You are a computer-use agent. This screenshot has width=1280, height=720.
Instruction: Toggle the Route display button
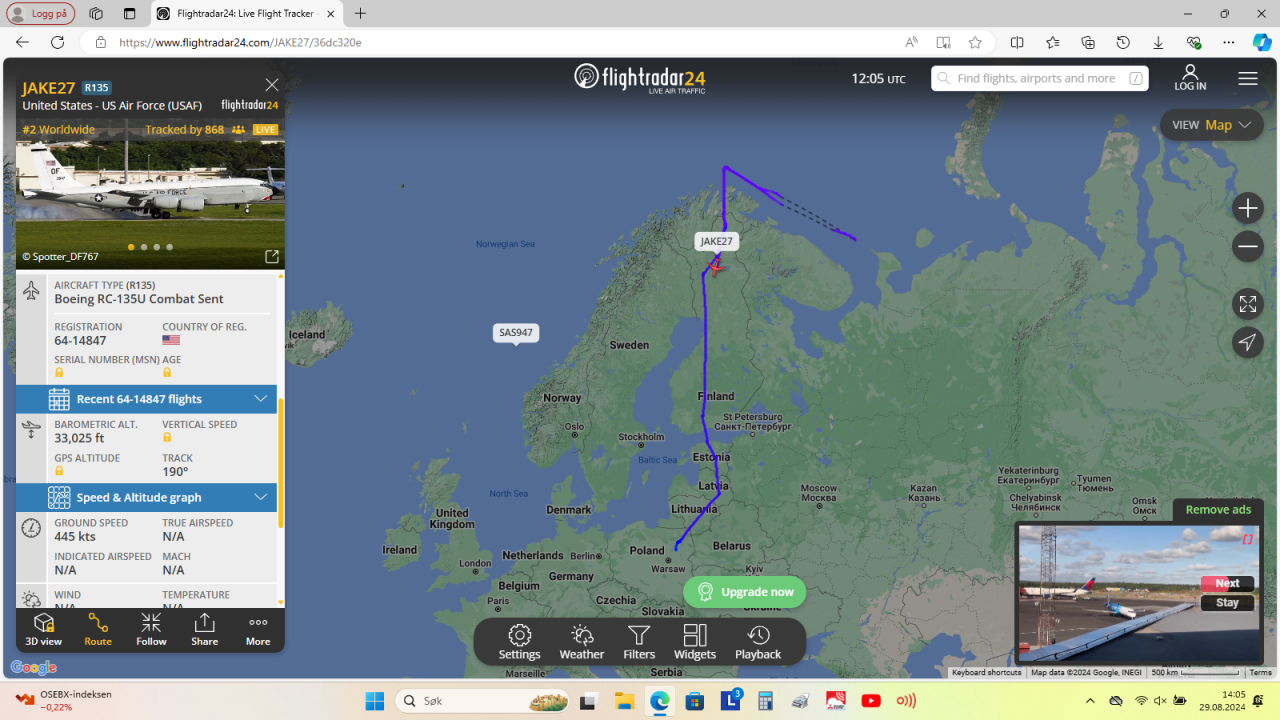pyautogui.click(x=98, y=630)
